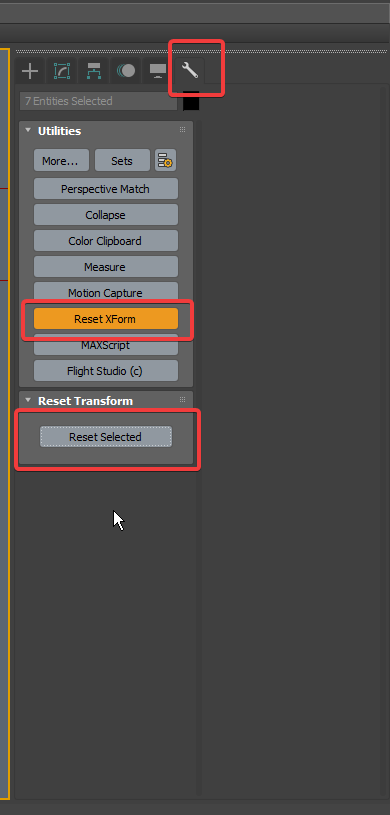Launch the Perspective Match utility
This screenshot has height=815, width=390.
click(106, 189)
